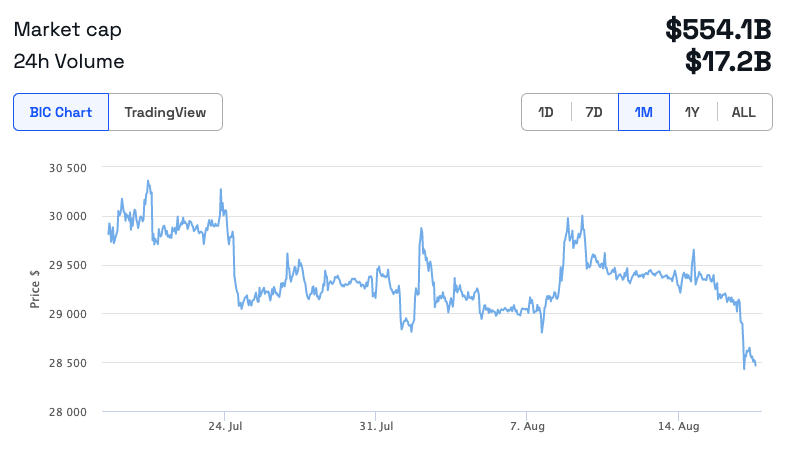Screen dimensions: 791x459
Task: Click the $17.2B 24h volume value
Action: click(728, 62)
